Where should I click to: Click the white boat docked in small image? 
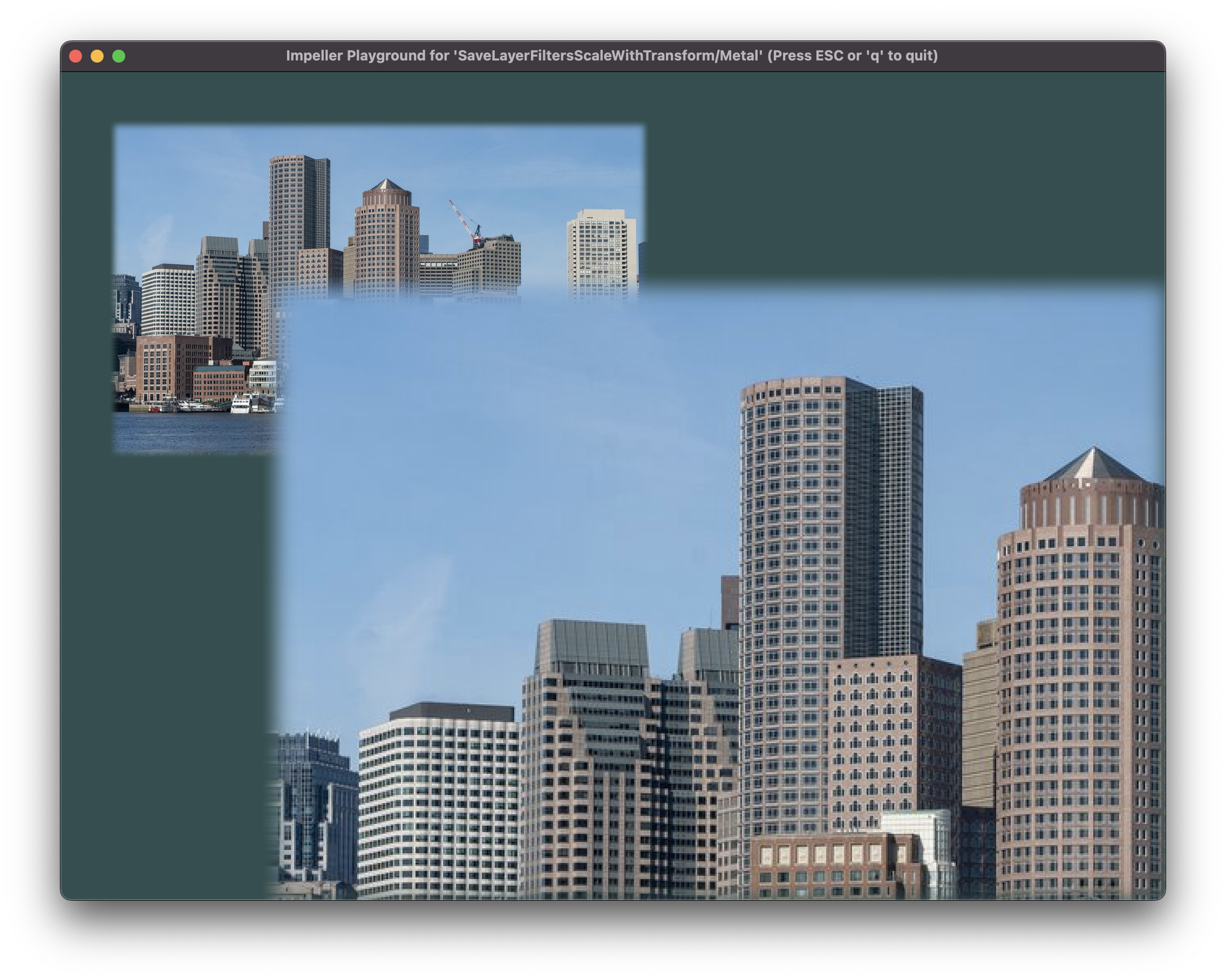(241, 405)
